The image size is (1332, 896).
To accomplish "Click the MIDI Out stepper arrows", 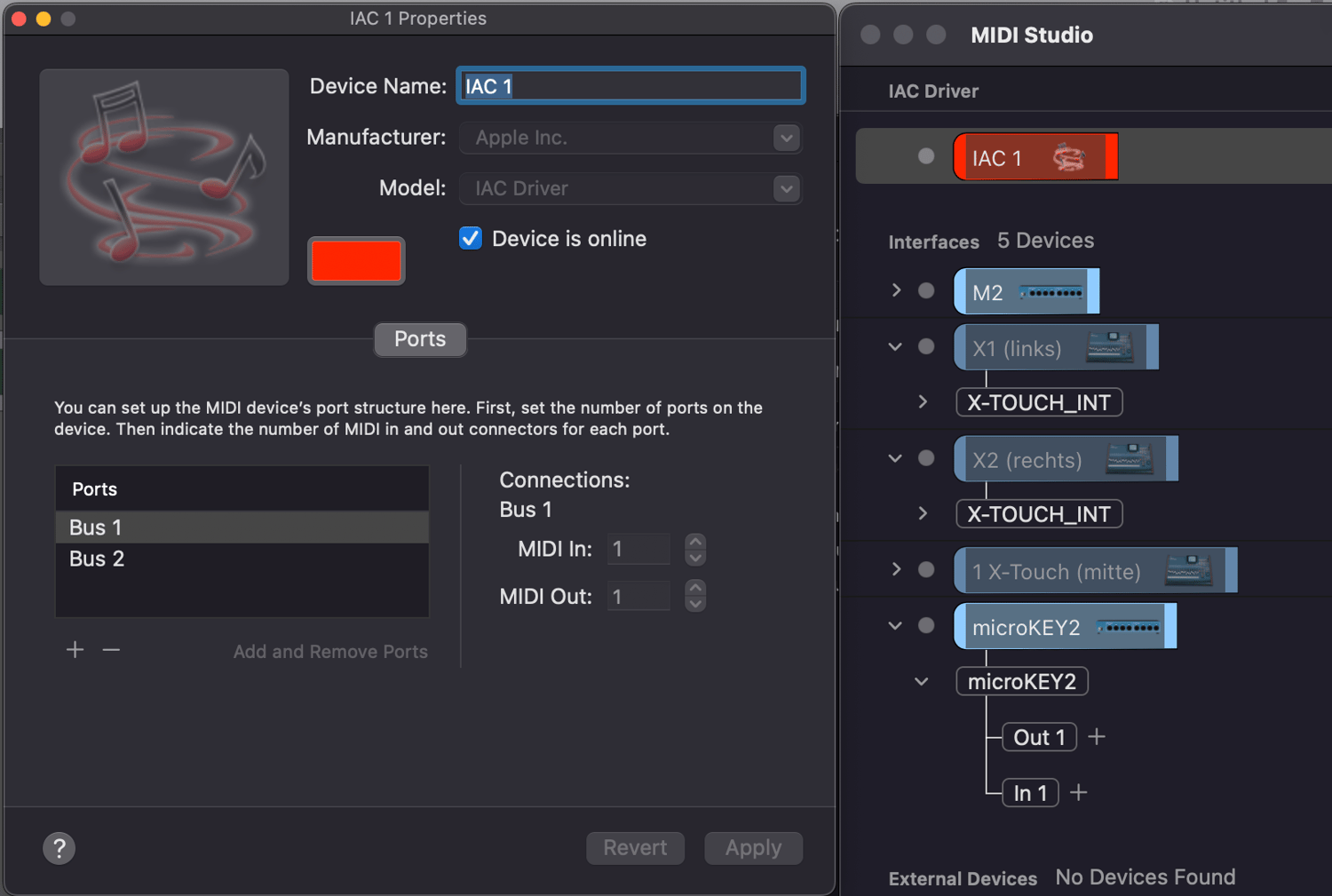I will click(x=696, y=596).
